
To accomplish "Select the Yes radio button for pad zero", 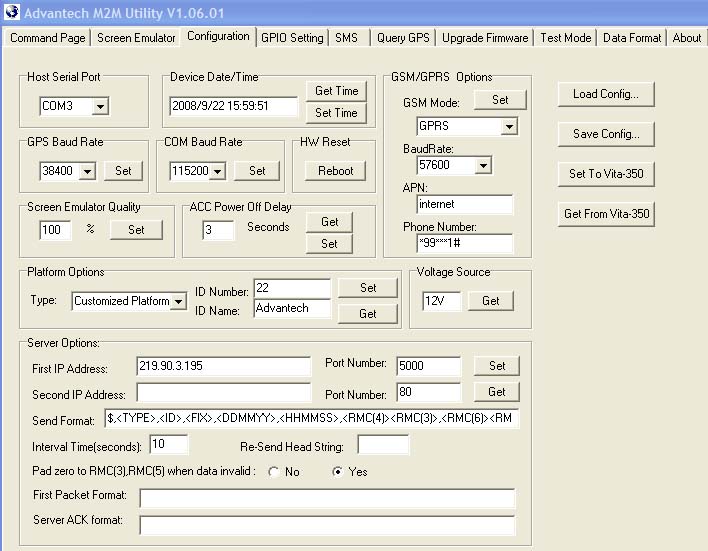I will [337, 472].
